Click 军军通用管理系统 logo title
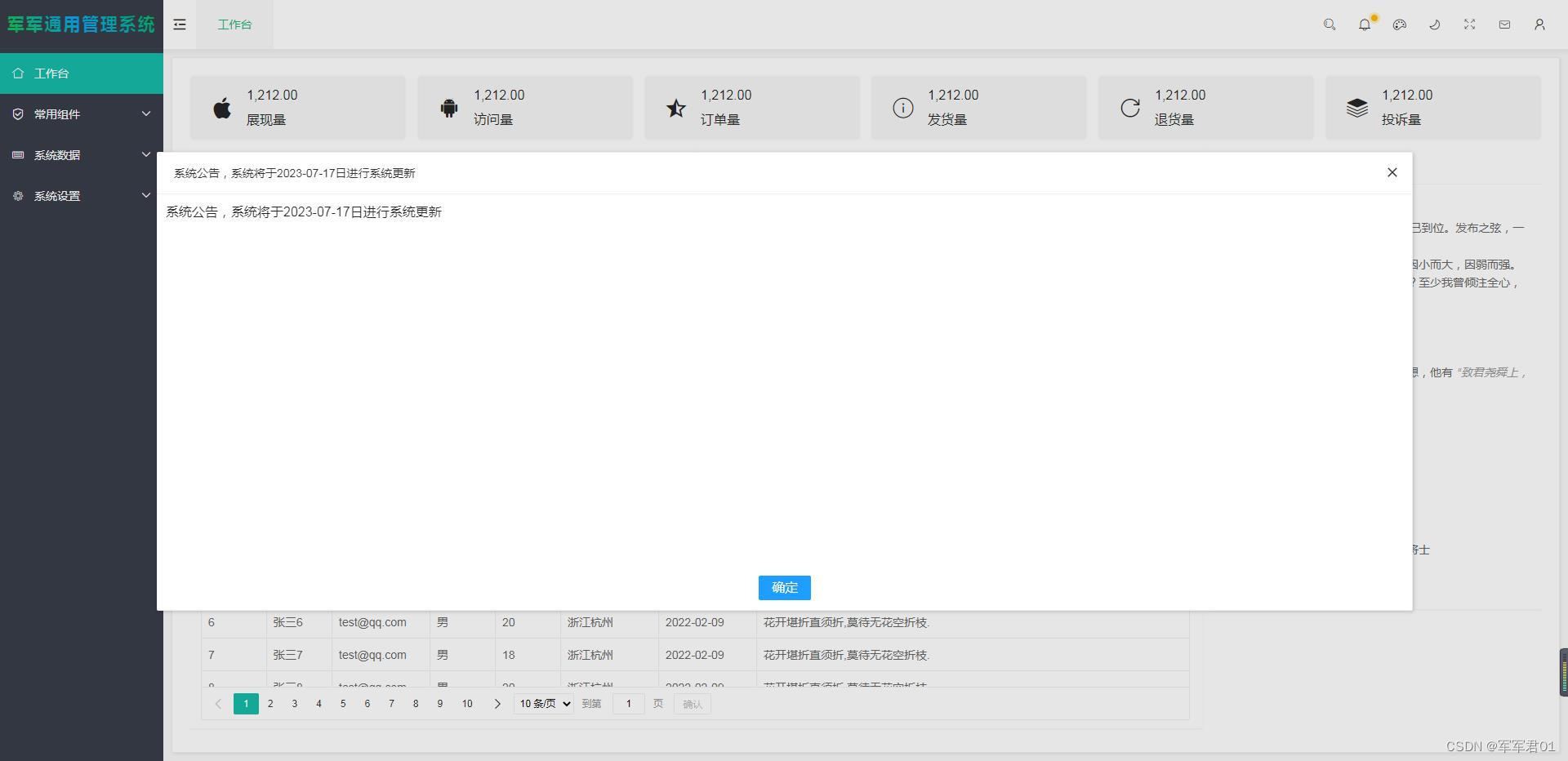Screen dimensions: 1568x761 click(x=81, y=24)
